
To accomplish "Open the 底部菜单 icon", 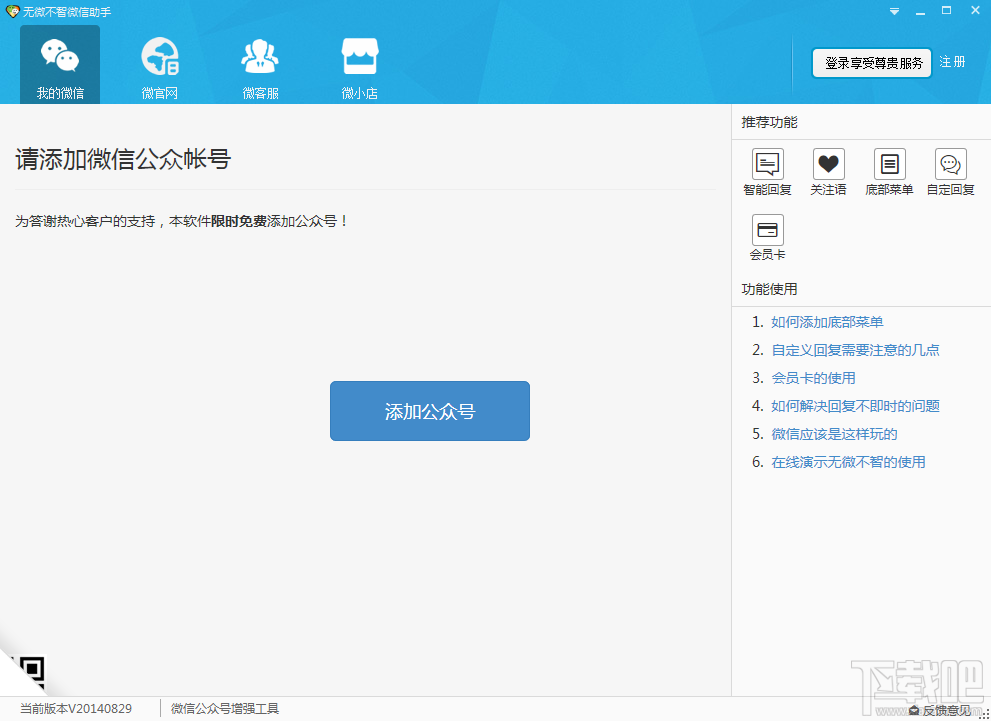I will (x=889, y=172).
